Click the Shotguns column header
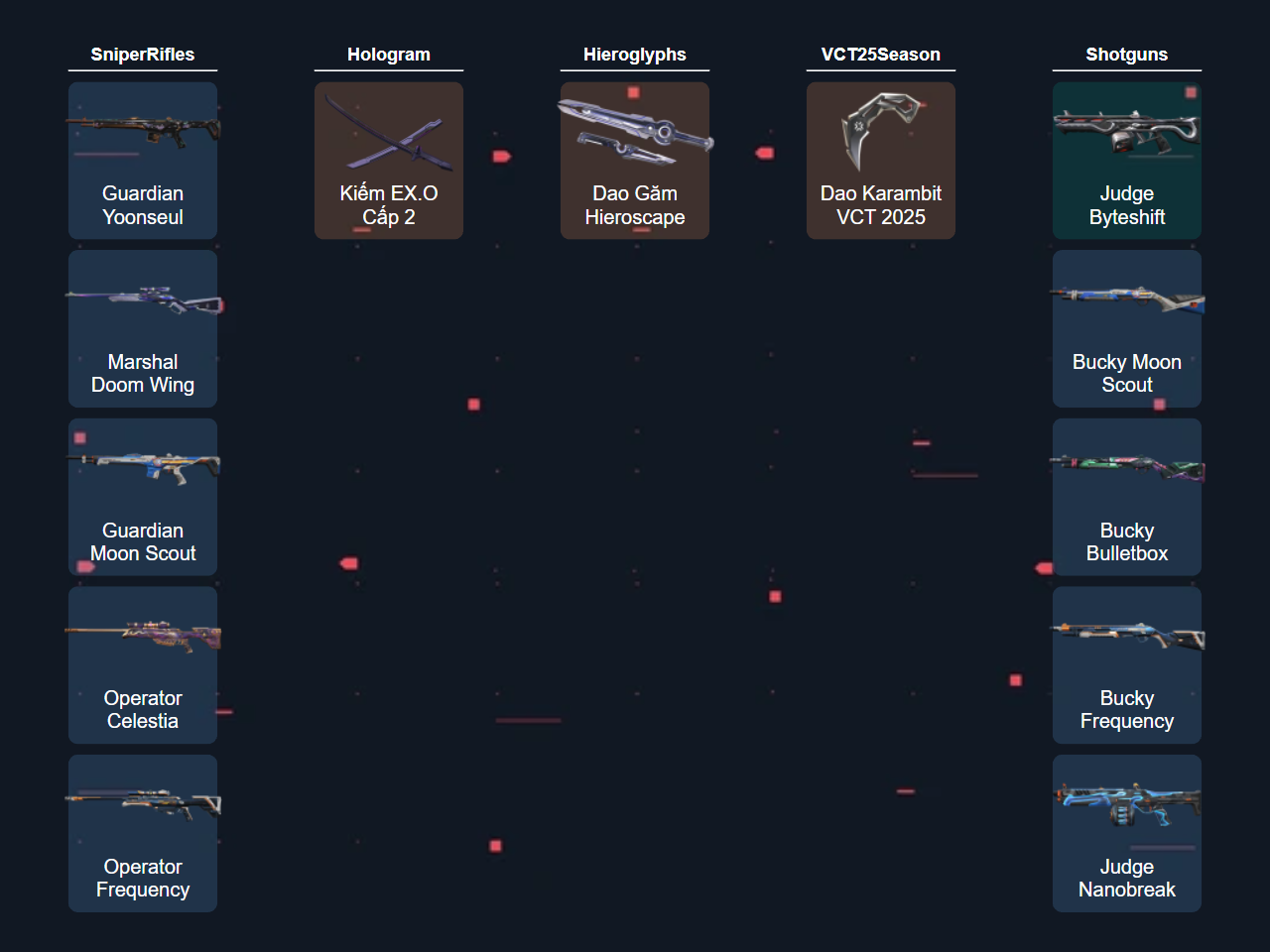This screenshot has width=1270, height=952. pos(1127,55)
